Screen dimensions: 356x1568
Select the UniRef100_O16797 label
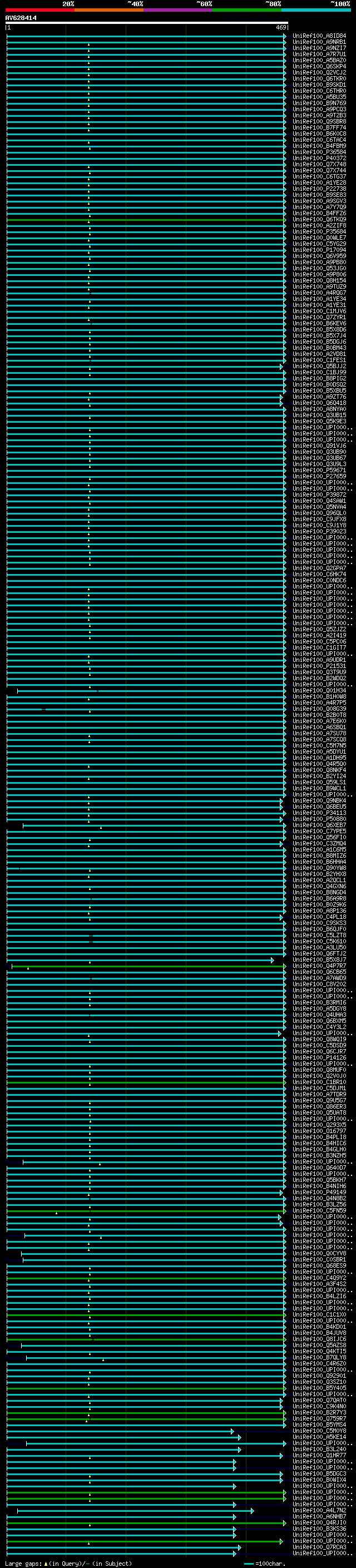click(319, 1131)
